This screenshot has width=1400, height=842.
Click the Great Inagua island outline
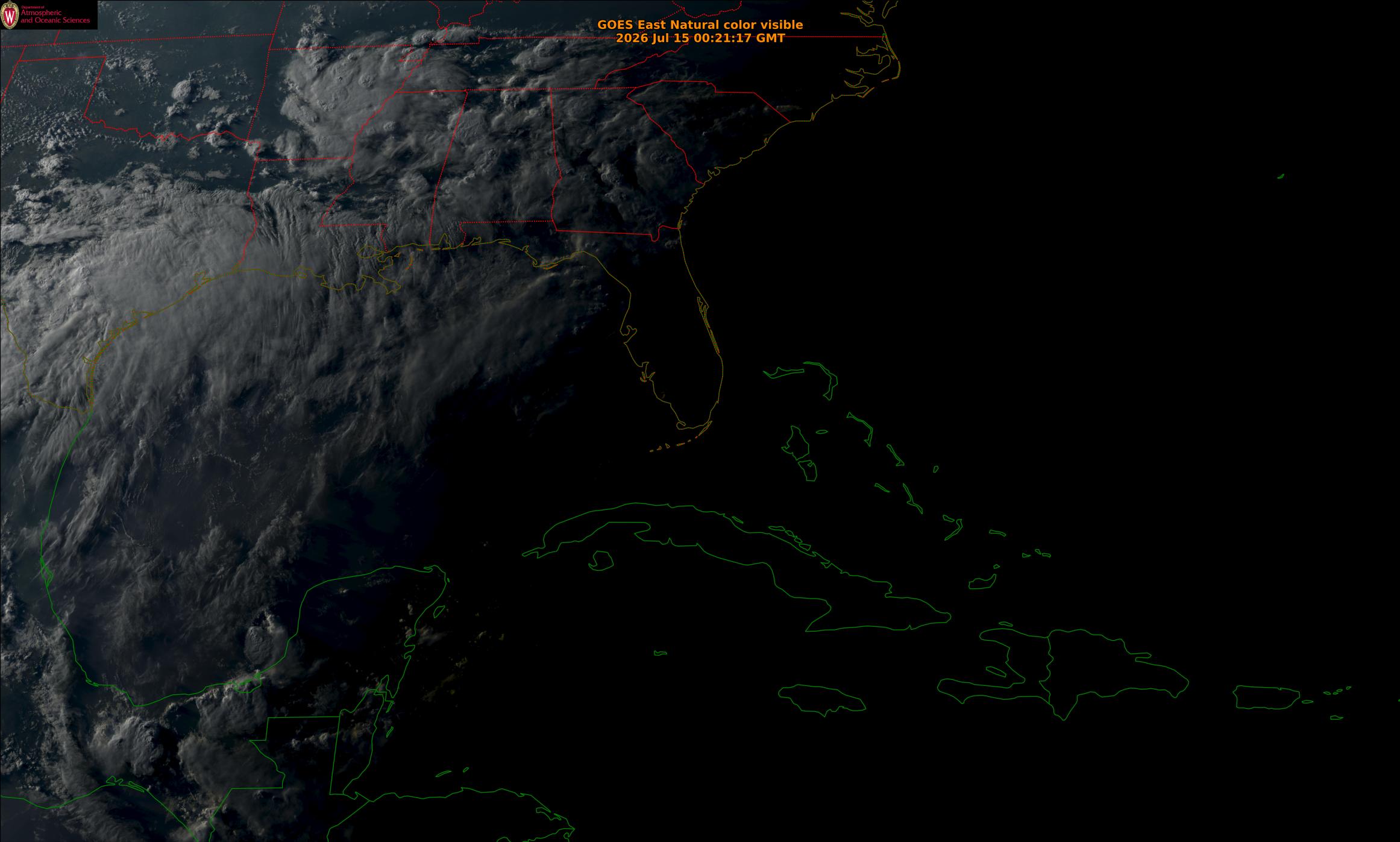982,582
